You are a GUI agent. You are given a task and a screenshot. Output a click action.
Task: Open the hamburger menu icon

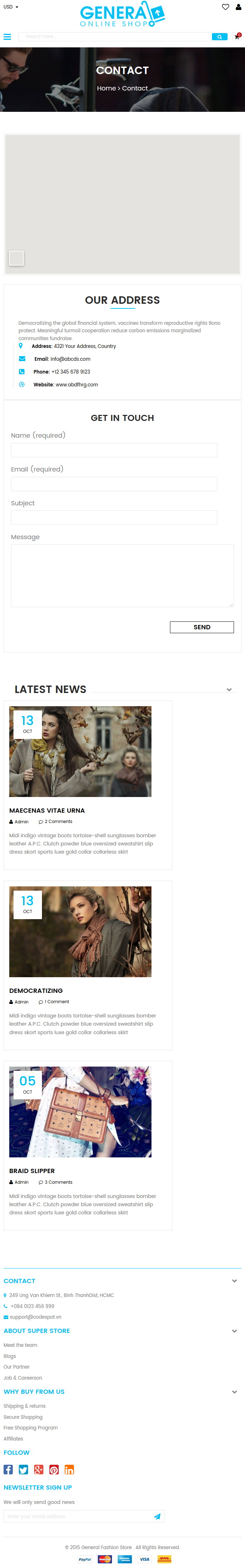tap(7, 37)
